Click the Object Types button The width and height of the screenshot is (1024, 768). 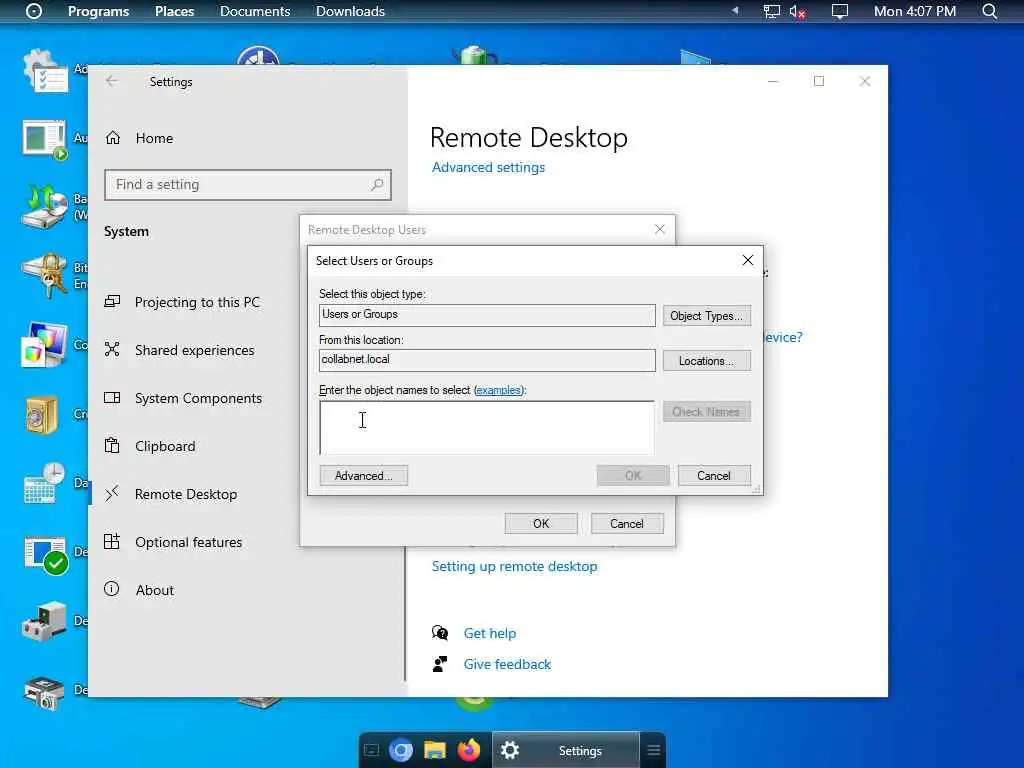click(707, 316)
